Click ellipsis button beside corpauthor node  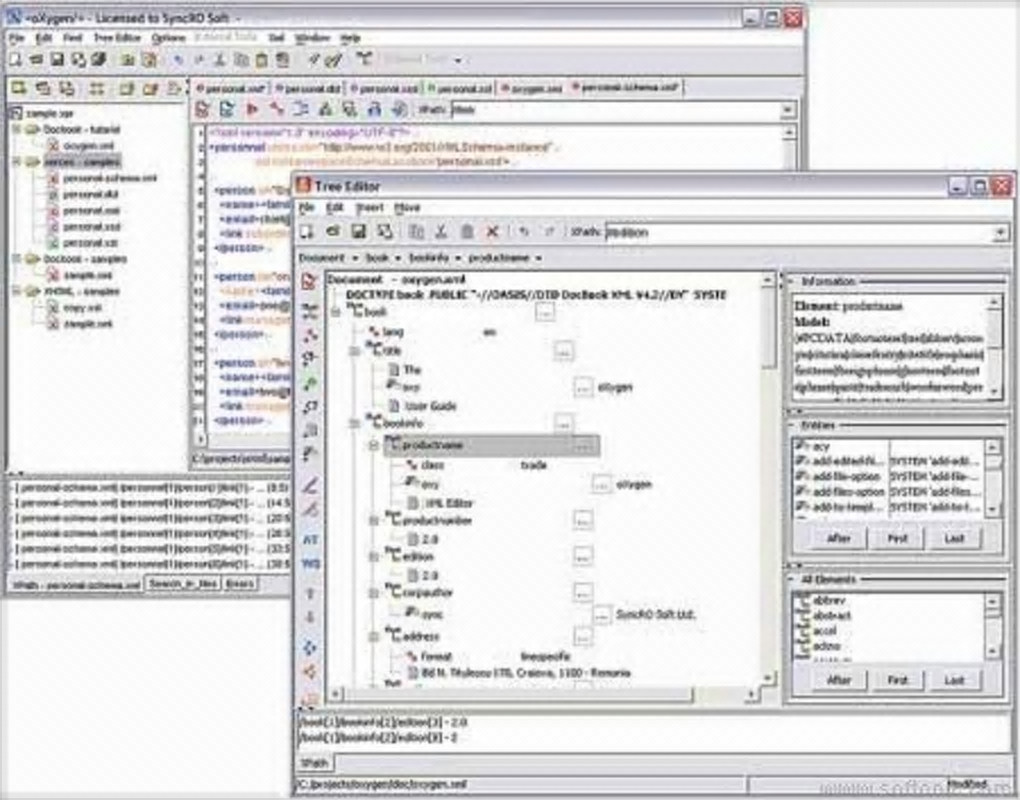[x=583, y=592]
